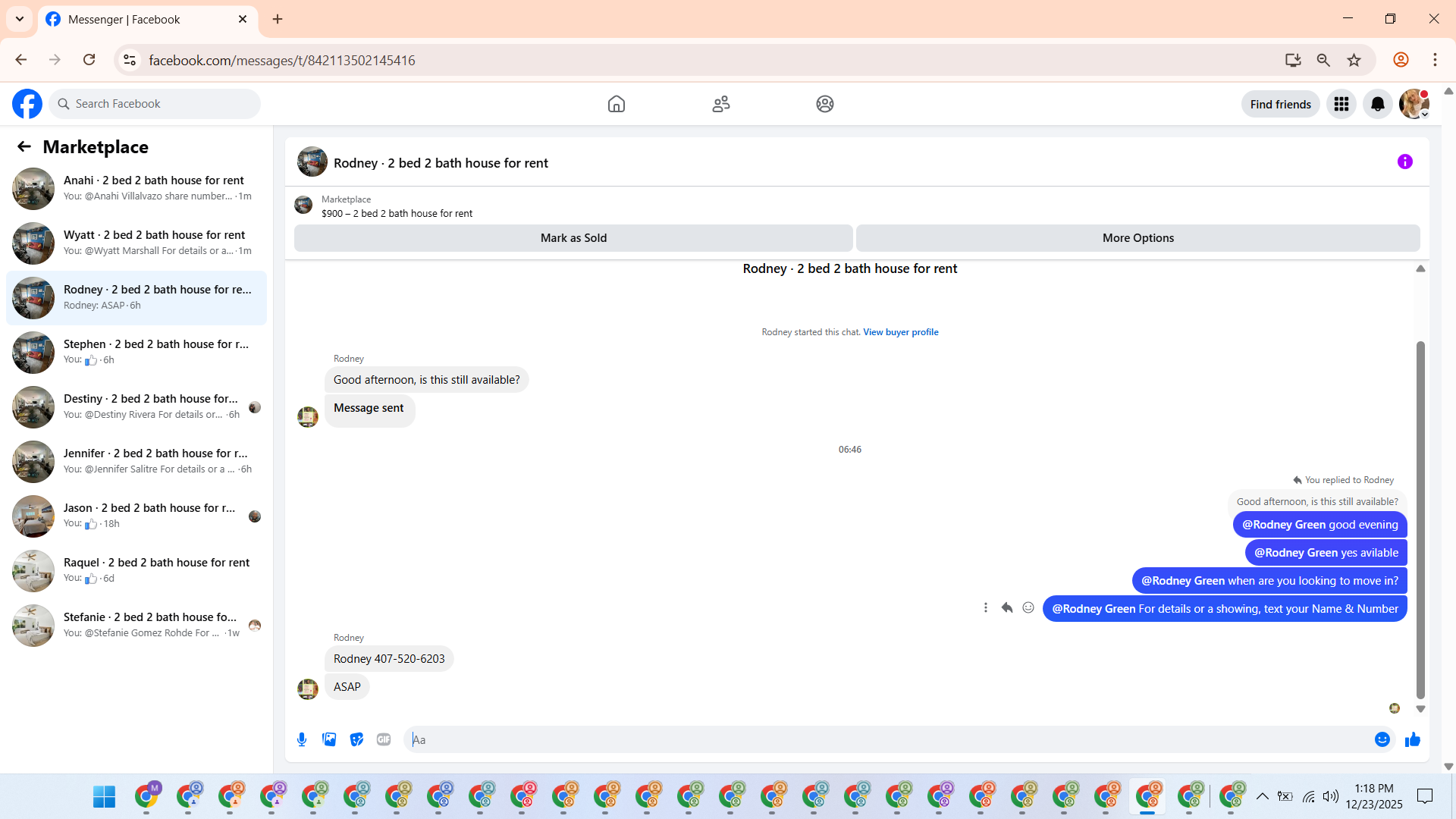The width and height of the screenshot is (1456, 819).
Task: Reply to the showing details message
Action: (1006, 607)
